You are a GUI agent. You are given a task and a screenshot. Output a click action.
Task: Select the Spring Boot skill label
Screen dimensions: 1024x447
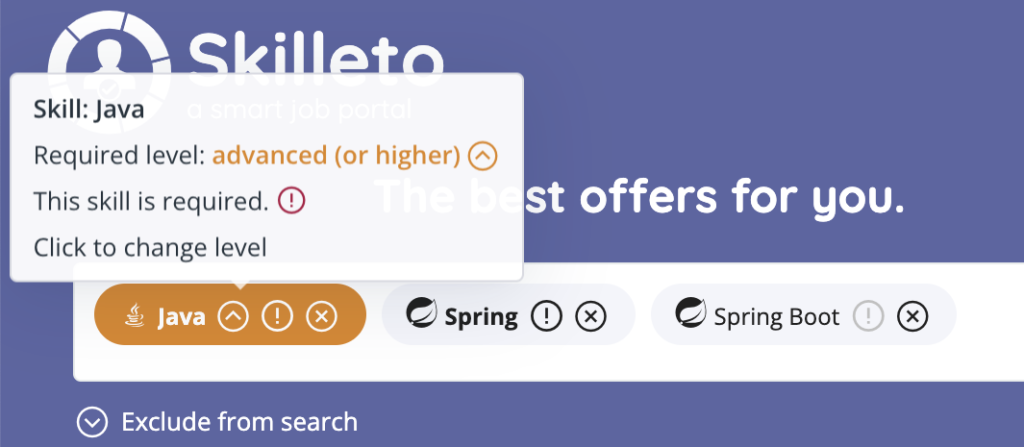[x=776, y=317]
